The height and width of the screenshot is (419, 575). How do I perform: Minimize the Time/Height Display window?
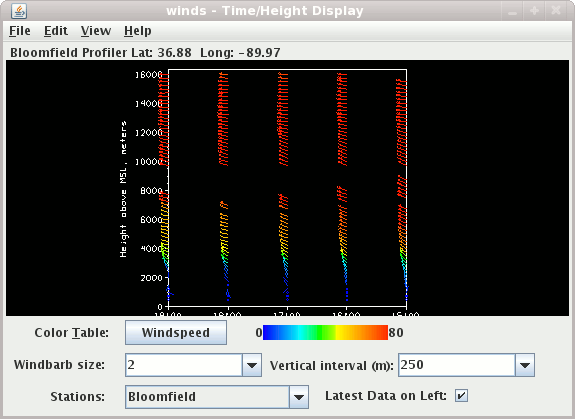tap(512, 11)
